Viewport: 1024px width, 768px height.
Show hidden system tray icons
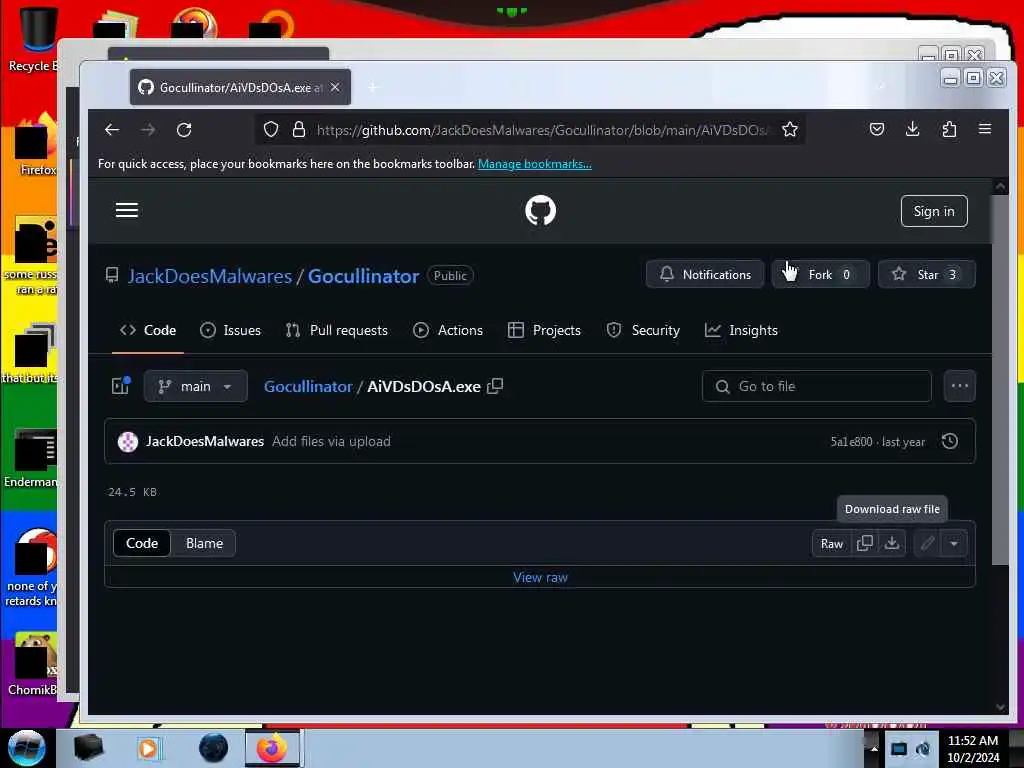(874, 748)
